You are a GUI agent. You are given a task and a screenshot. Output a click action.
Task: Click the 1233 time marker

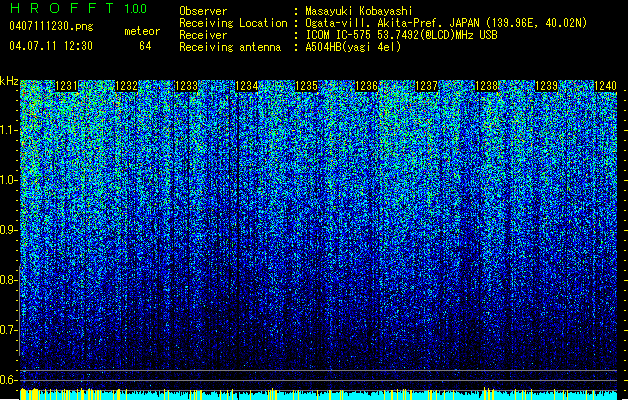tap(186, 86)
